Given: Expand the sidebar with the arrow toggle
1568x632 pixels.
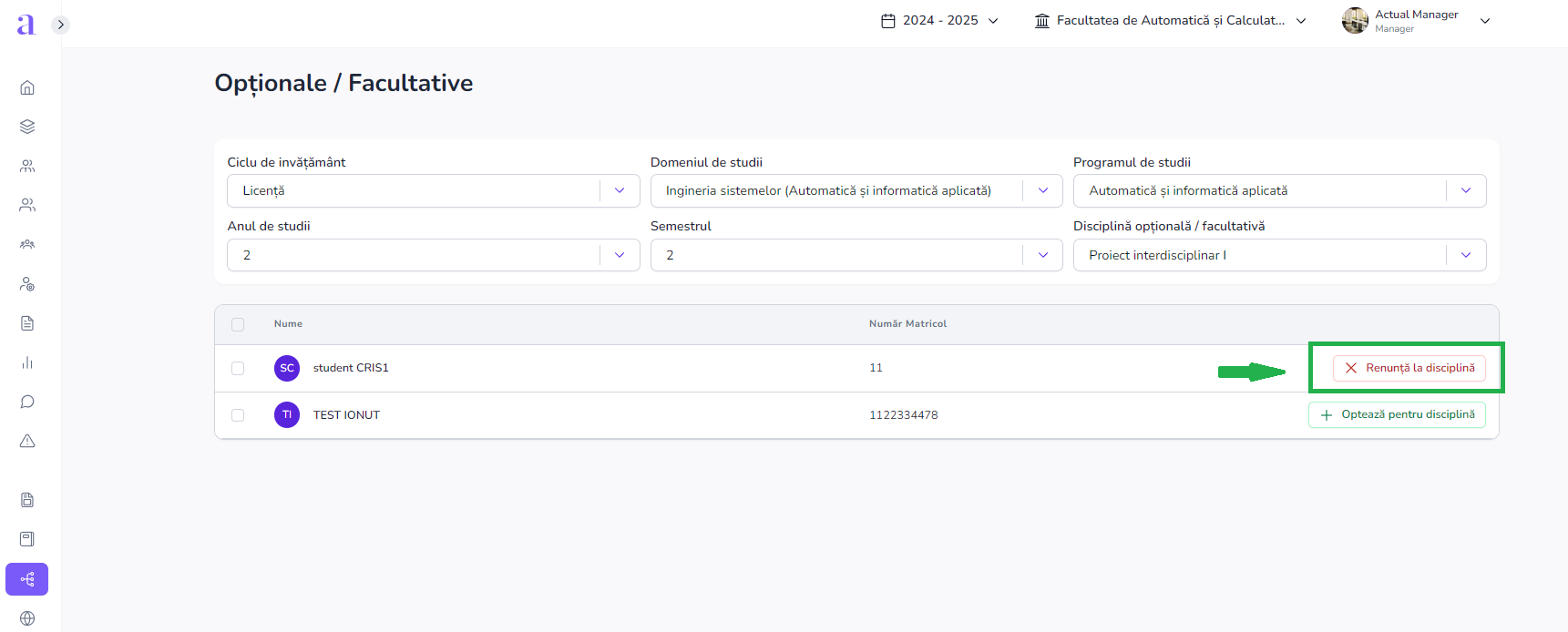Looking at the screenshot, I should (x=60, y=25).
